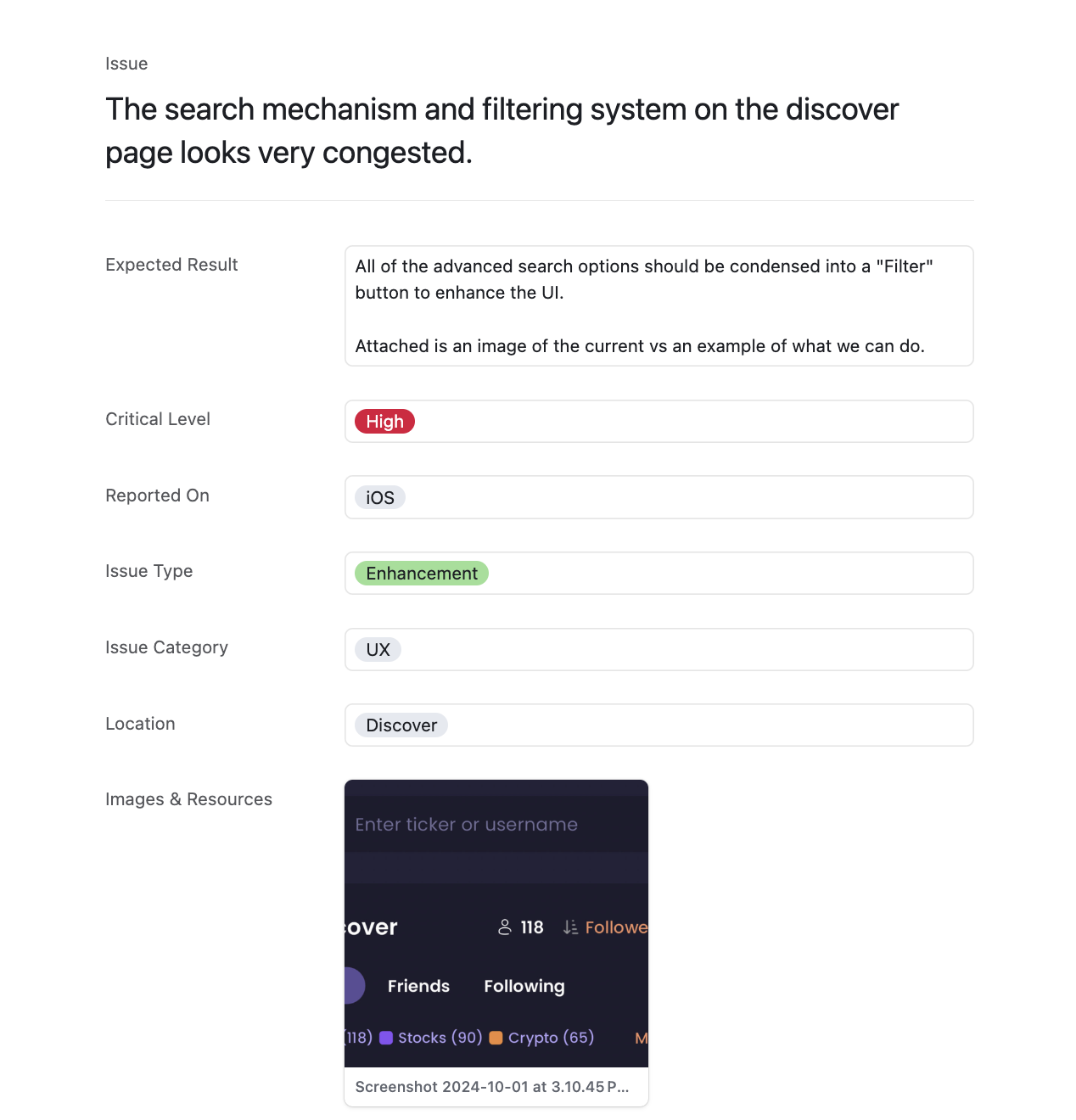Open the Issue Type field box
Image resolution: width=1076 pixels, height=1120 pixels.
click(659, 574)
